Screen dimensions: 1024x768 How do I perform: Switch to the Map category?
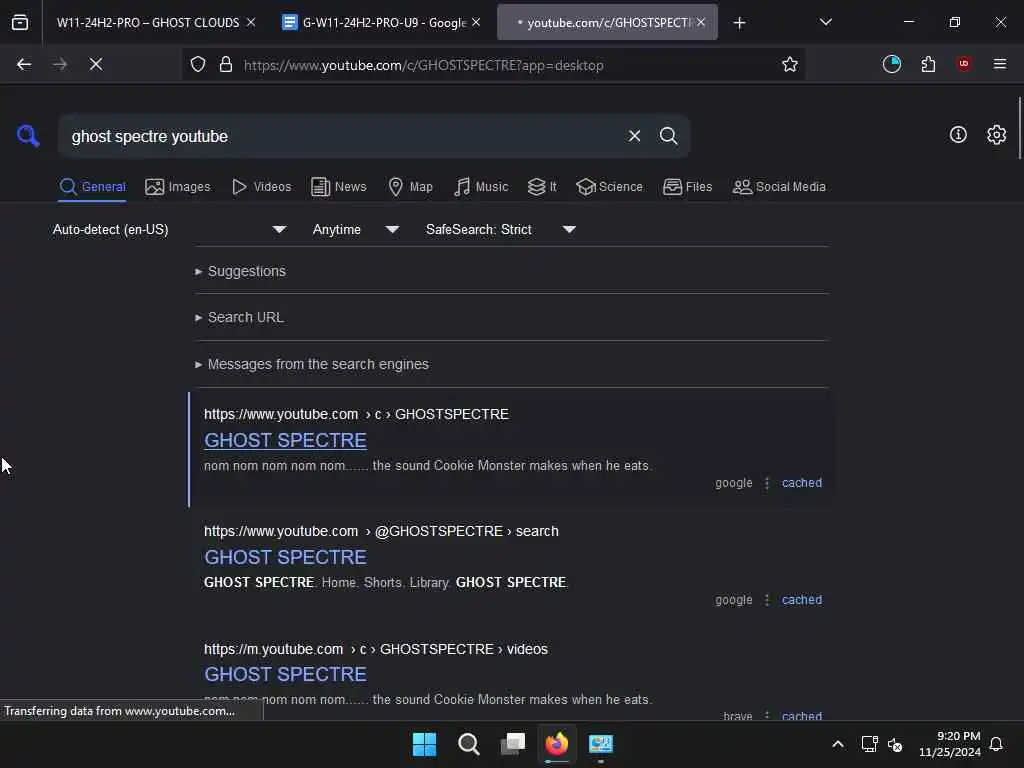pyautogui.click(x=411, y=187)
